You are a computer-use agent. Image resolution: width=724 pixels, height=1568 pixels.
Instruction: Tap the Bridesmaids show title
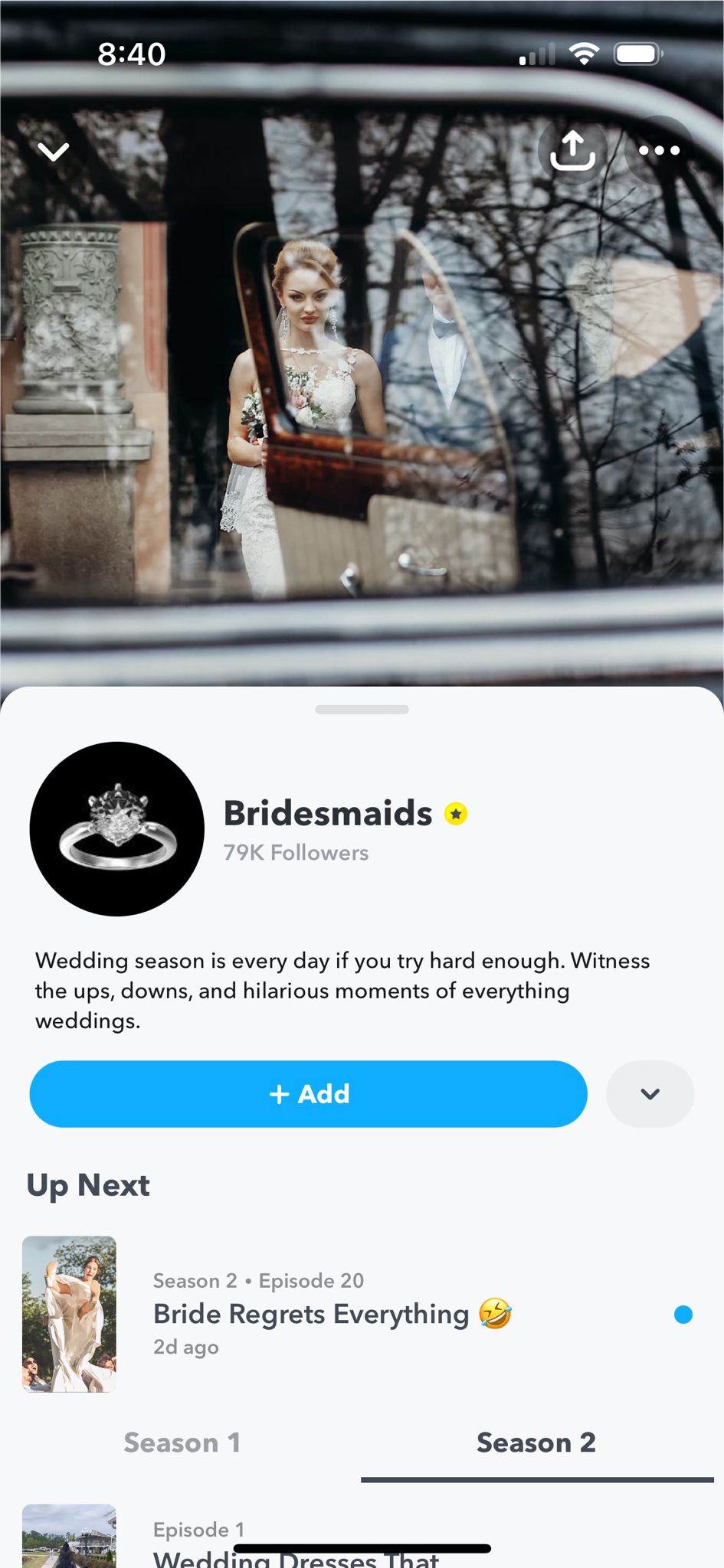coord(328,813)
